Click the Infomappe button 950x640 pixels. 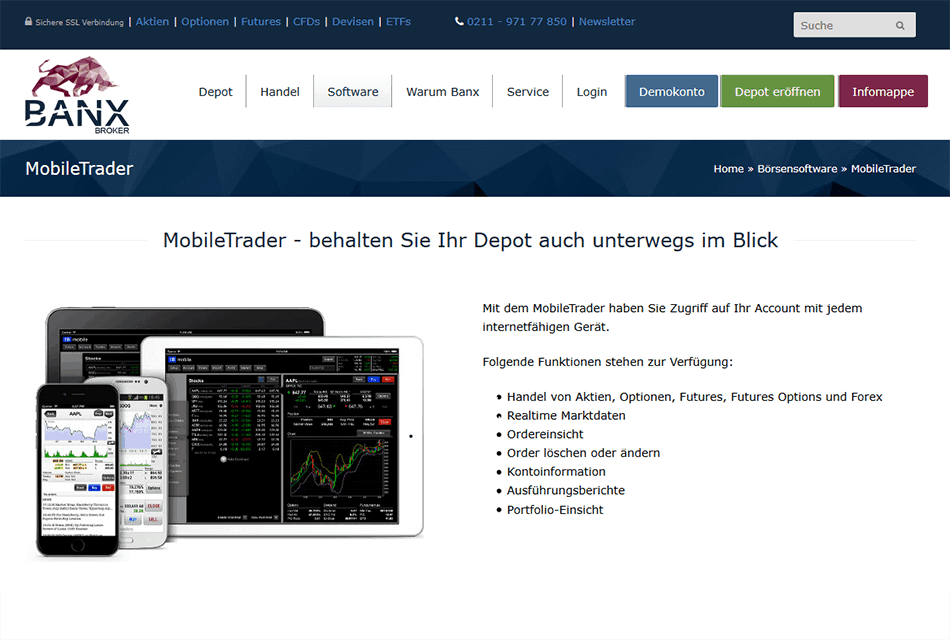click(883, 92)
